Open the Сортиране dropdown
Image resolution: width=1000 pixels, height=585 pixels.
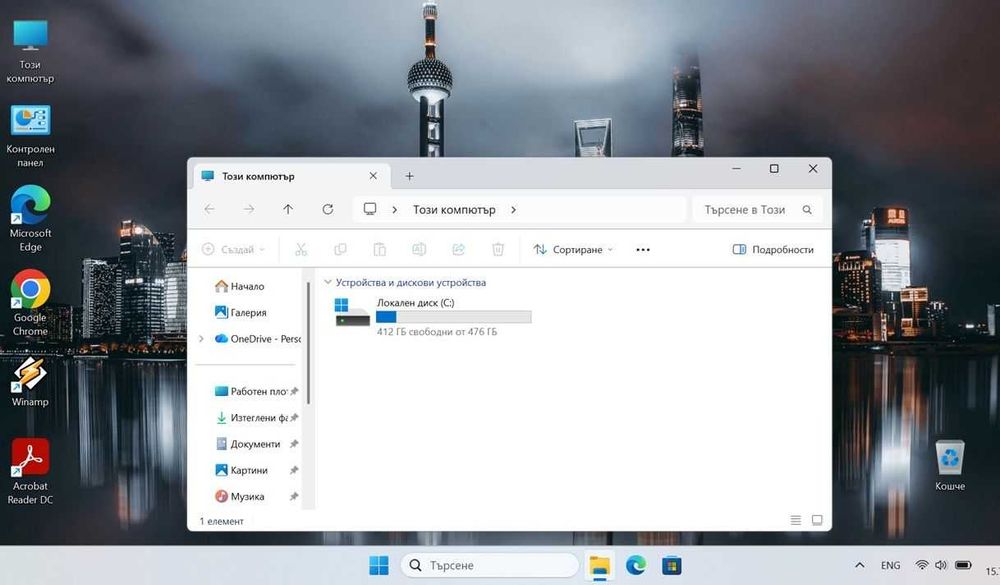(573, 249)
